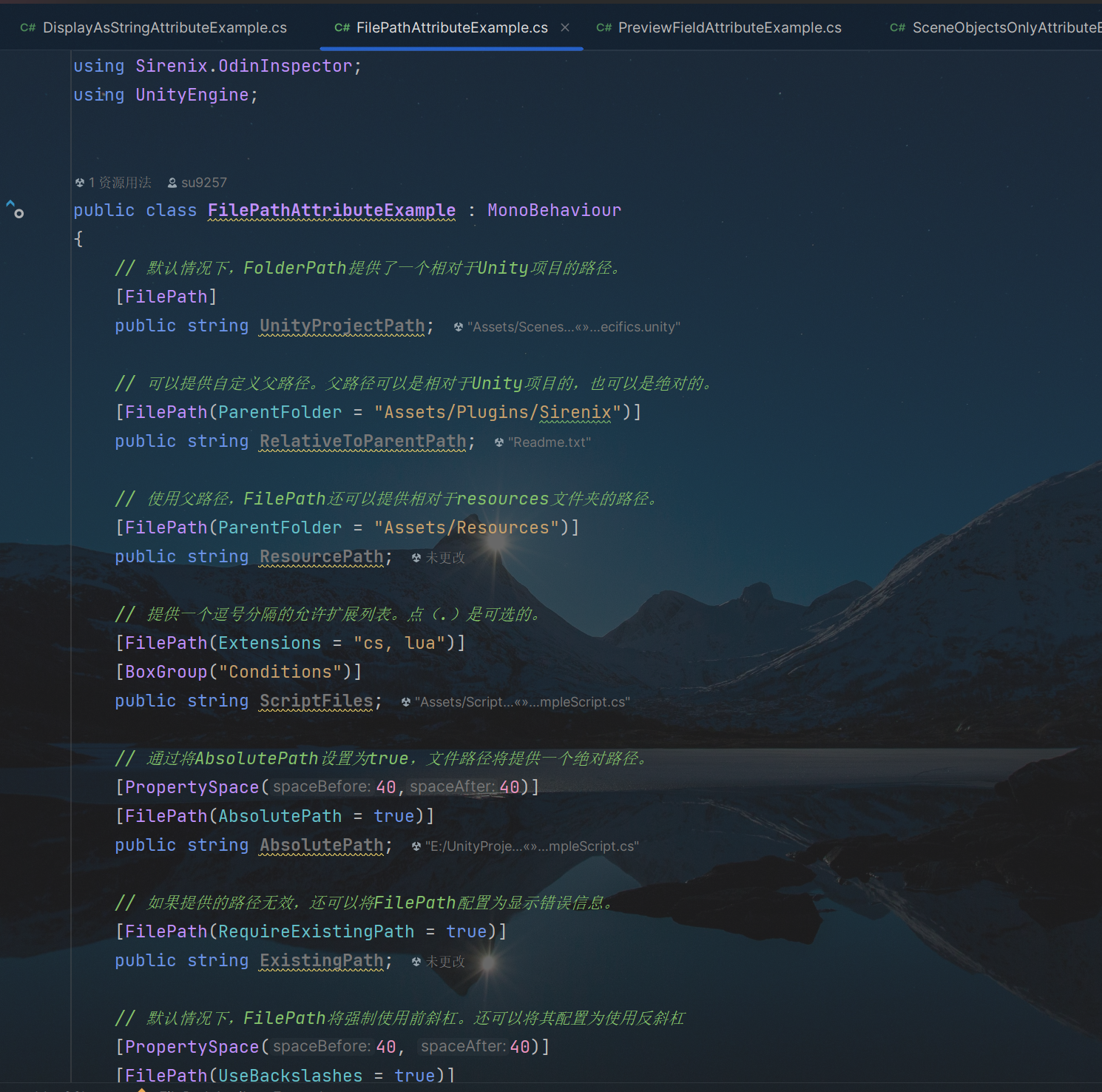1102x1092 pixels.
Task: Click Unity icon beside Readme.txt hint
Action: 499,442
